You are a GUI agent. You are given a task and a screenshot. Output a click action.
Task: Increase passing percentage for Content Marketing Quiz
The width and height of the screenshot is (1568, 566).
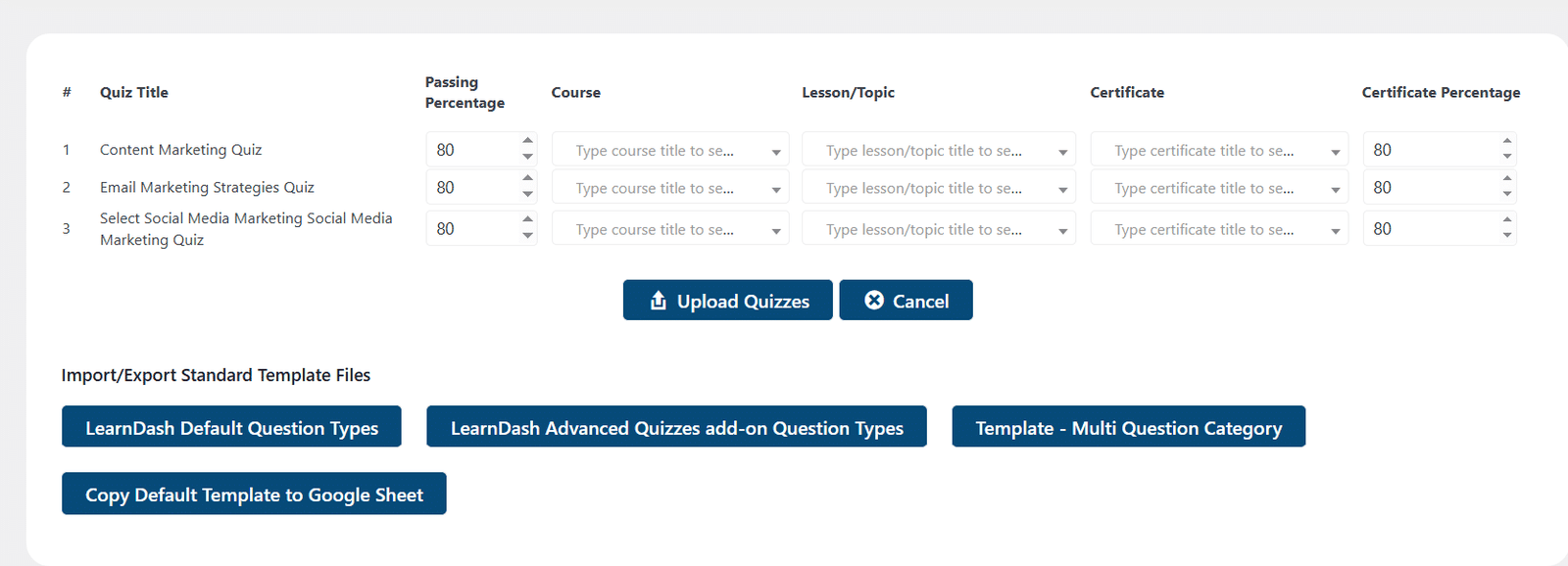[527, 141]
